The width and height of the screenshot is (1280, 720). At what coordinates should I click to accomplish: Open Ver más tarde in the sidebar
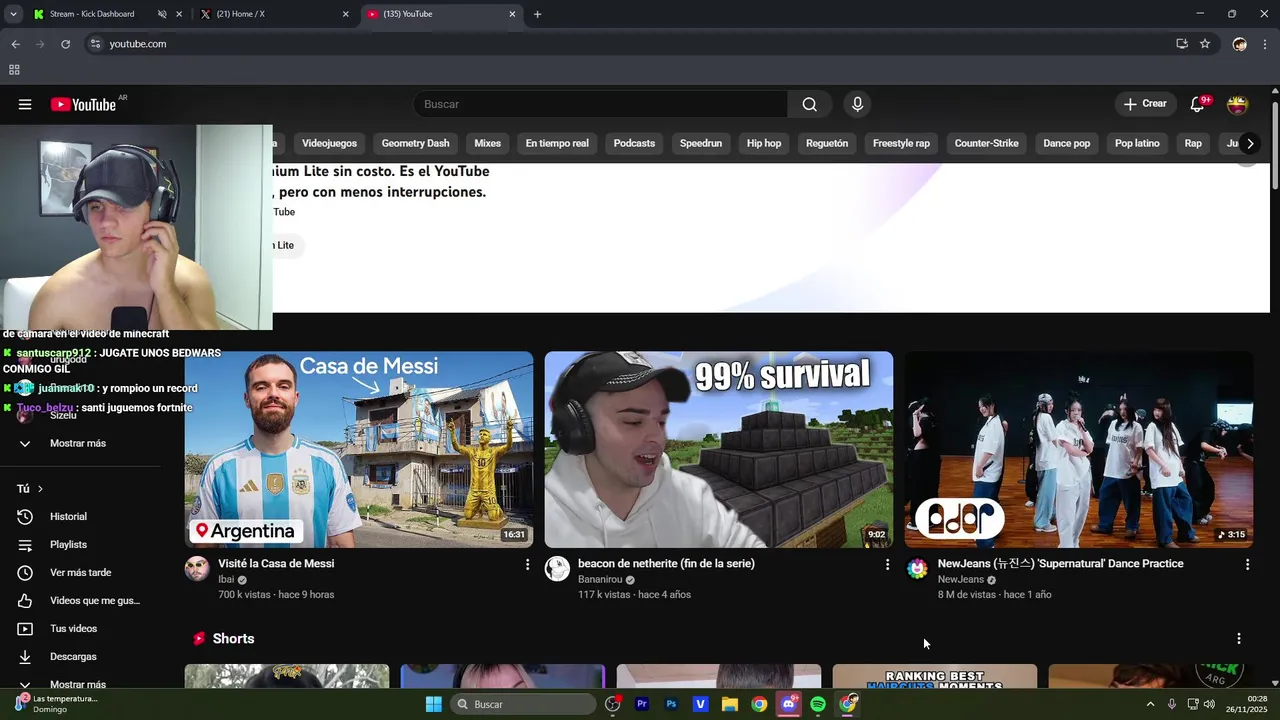(80, 573)
